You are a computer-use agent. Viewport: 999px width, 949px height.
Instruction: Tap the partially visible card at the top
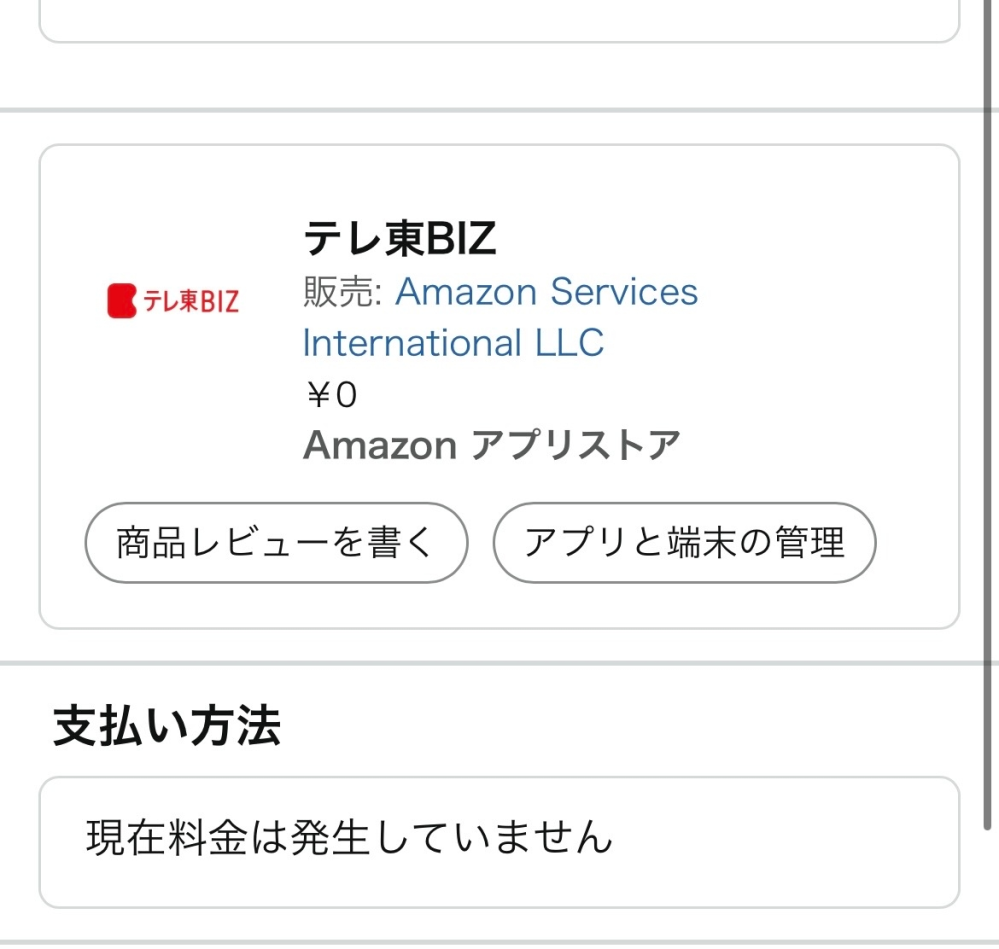tap(500, 20)
